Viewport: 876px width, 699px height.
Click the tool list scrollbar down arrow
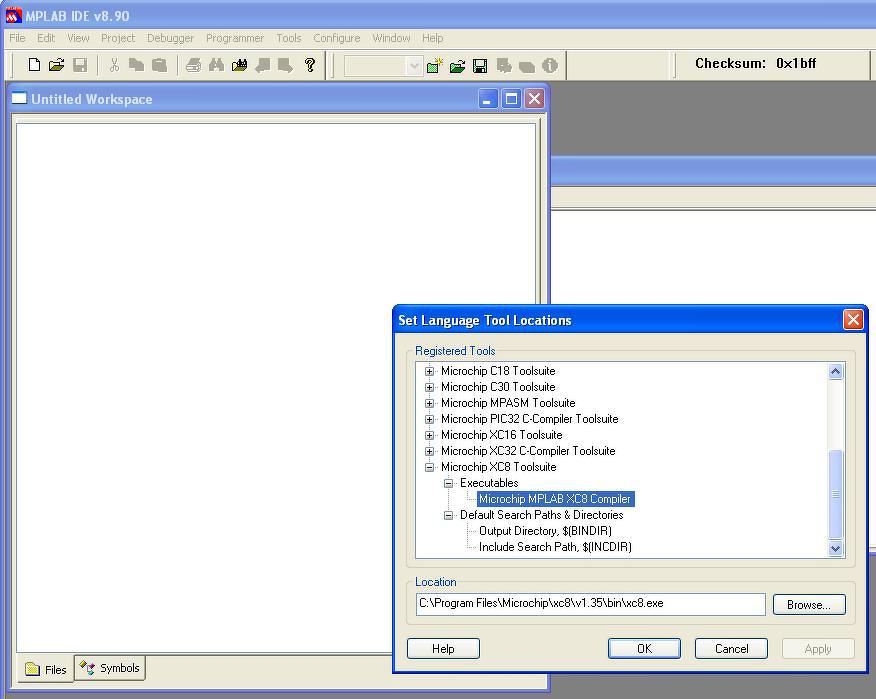pyautogui.click(x=835, y=548)
